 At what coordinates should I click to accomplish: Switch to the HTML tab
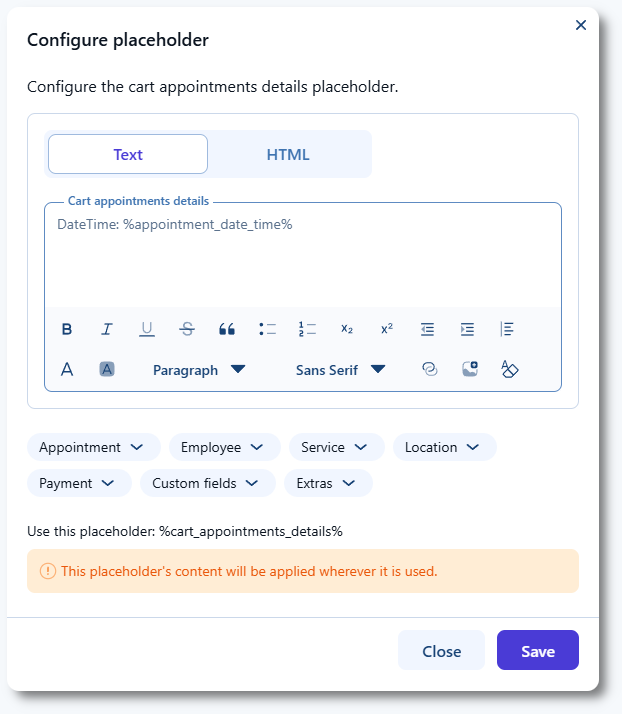[x=288, y=154]
